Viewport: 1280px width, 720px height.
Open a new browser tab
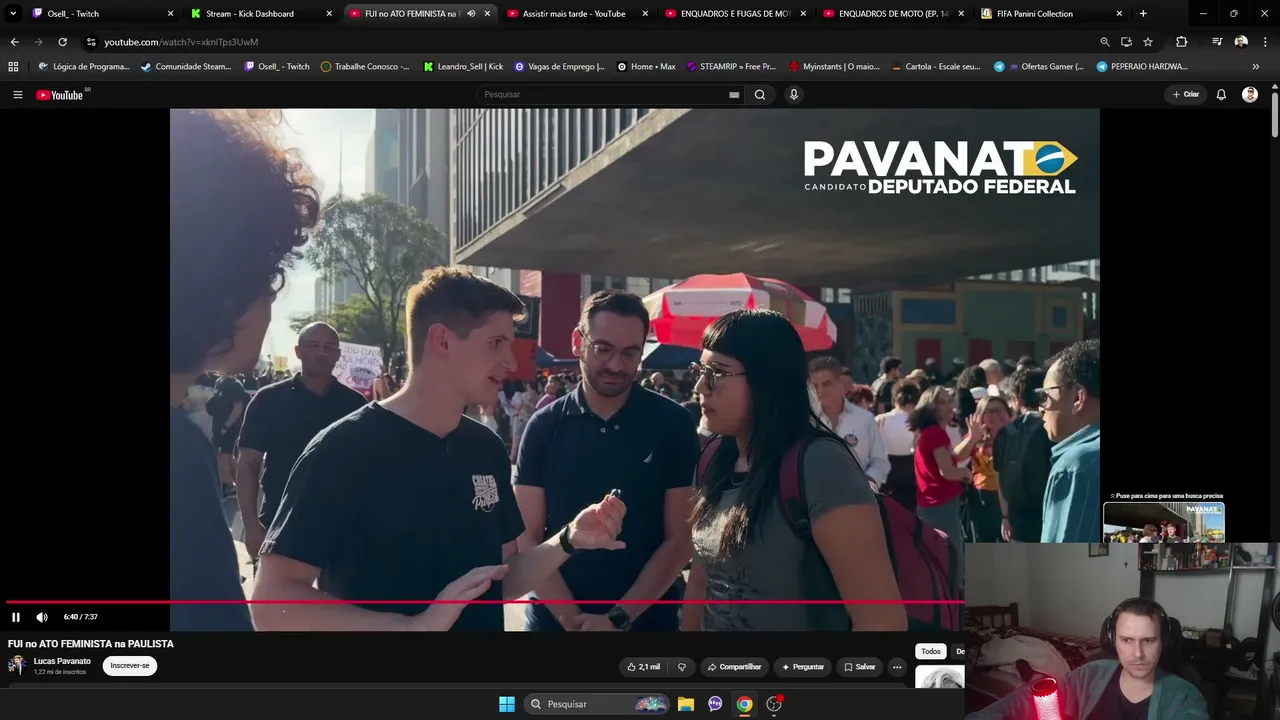[x=1143, y=14]
